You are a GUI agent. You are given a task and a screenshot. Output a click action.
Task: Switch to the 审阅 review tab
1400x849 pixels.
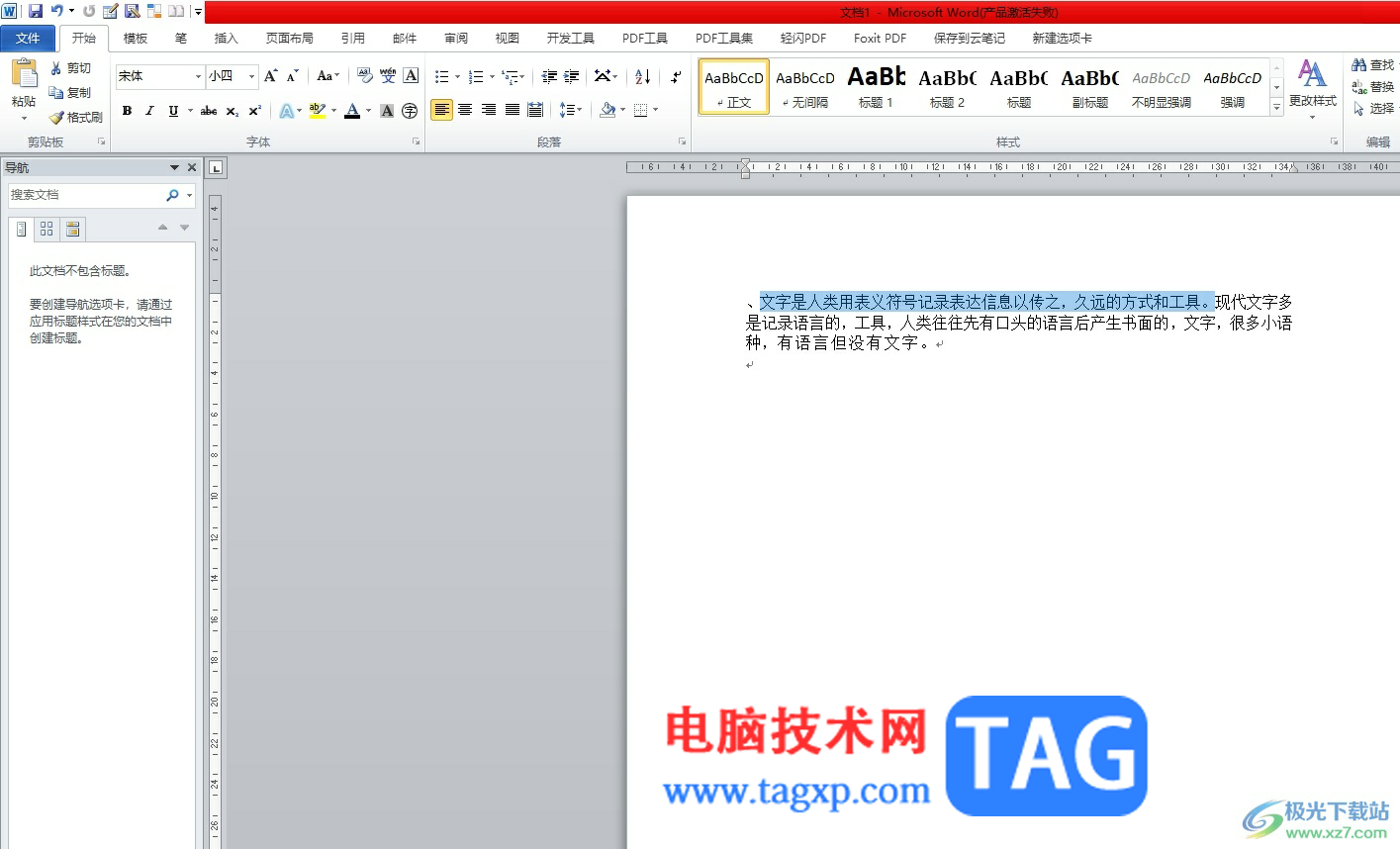(456, 39)
